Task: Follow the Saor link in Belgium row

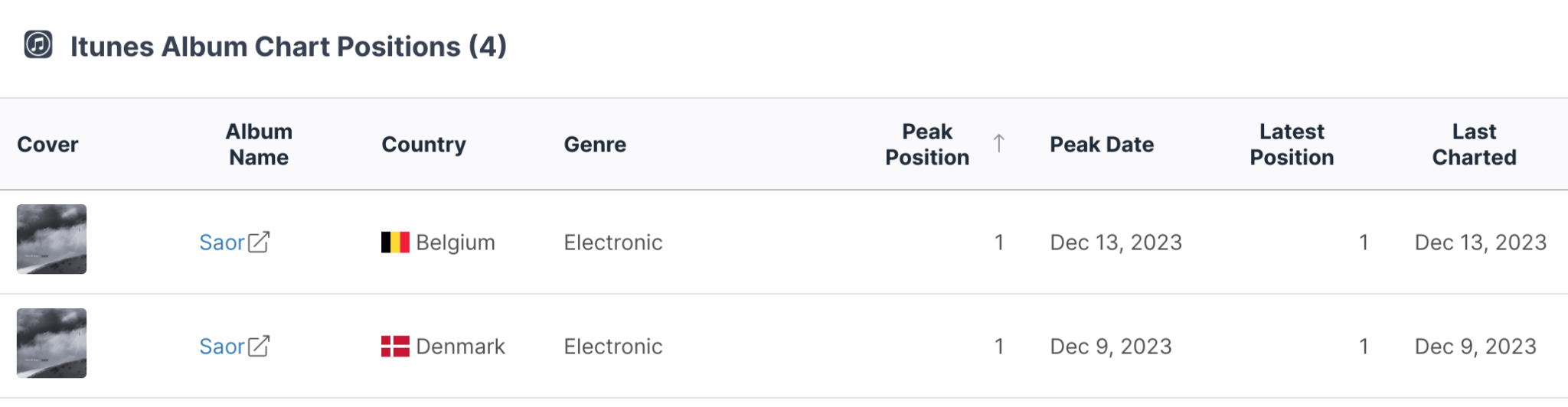Action: tap(221, 243)
